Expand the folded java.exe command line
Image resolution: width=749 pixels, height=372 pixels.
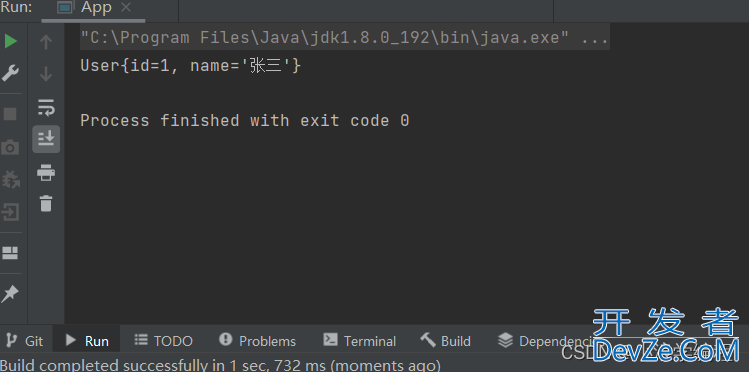594,38
